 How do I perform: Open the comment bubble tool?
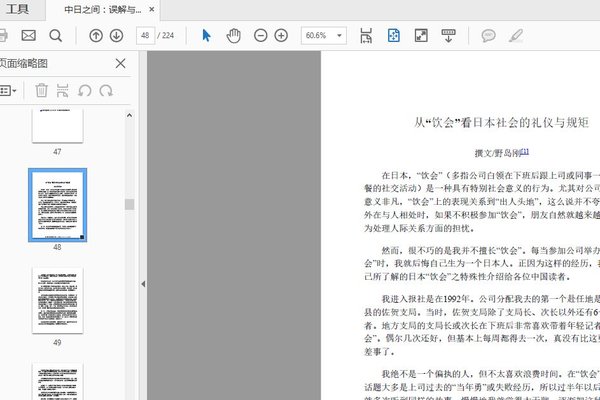click(x=489, y=35)
